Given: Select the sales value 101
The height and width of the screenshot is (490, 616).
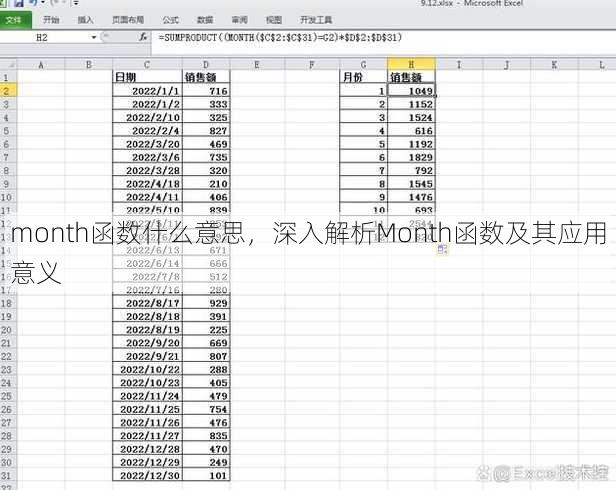Looking at the screenshot, I should click(x=206, y=475).
